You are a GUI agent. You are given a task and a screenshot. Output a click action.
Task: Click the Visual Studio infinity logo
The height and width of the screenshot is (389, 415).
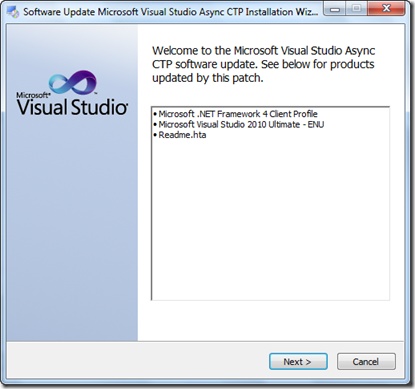point(73,82)
